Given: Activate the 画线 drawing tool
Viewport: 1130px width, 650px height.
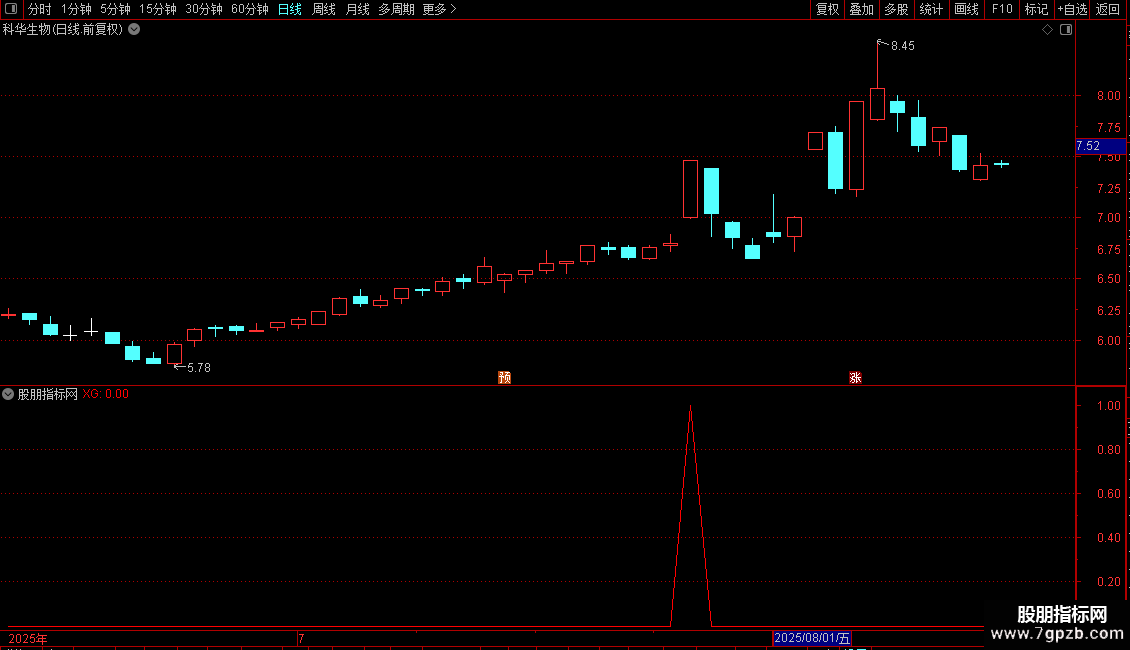Looking at the screenshot, I should 966,9.
